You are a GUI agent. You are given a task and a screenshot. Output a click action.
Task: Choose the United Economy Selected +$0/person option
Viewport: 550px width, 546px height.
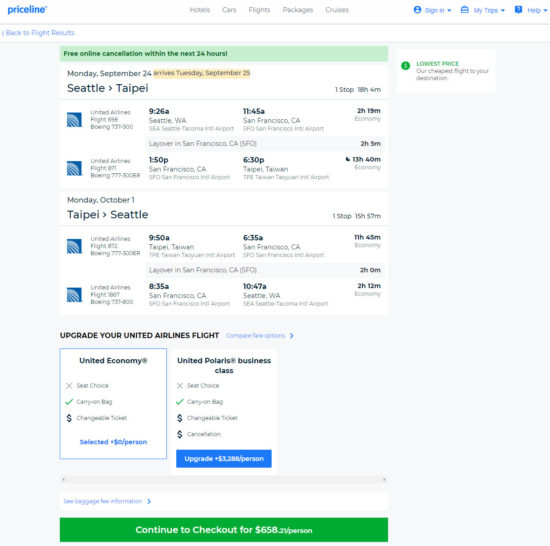tap(113, 442)
